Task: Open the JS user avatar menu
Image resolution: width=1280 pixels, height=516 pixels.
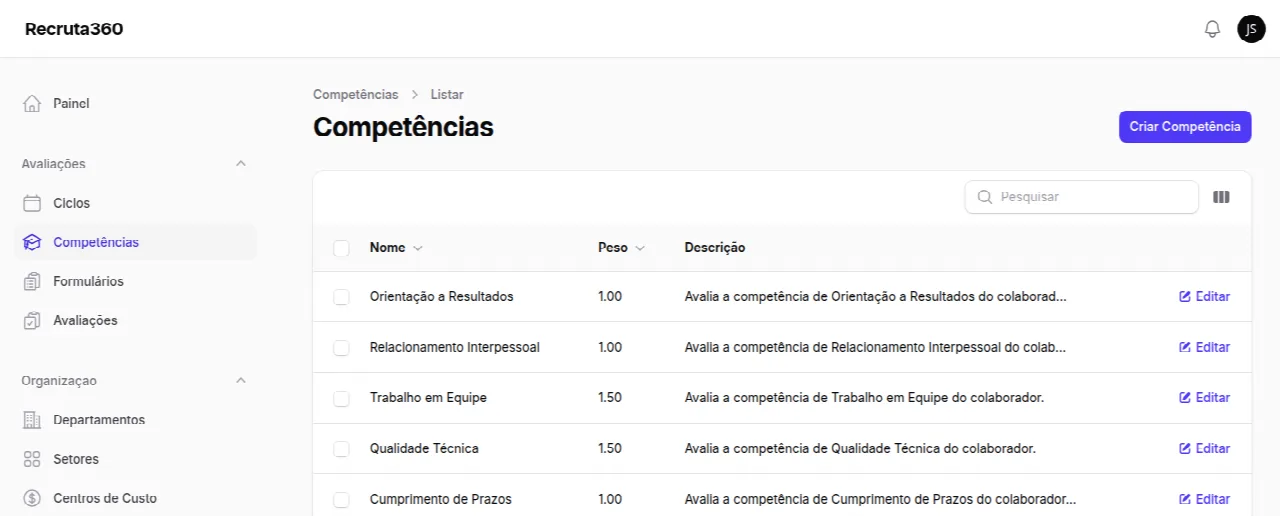Action: 1251,29
